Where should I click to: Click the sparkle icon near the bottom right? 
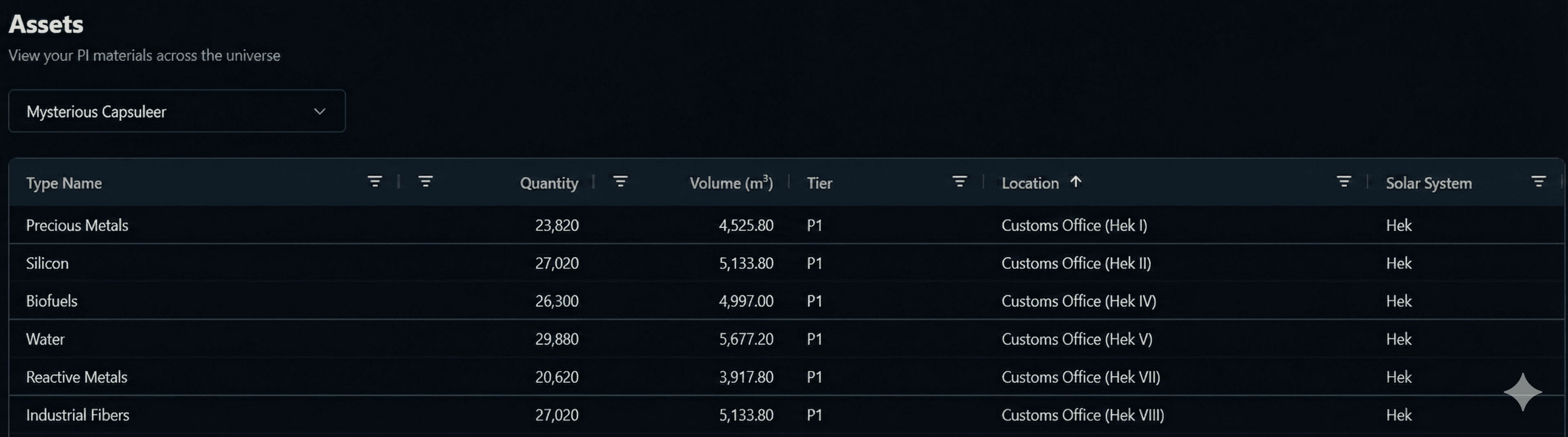(x=1523, y=392)
